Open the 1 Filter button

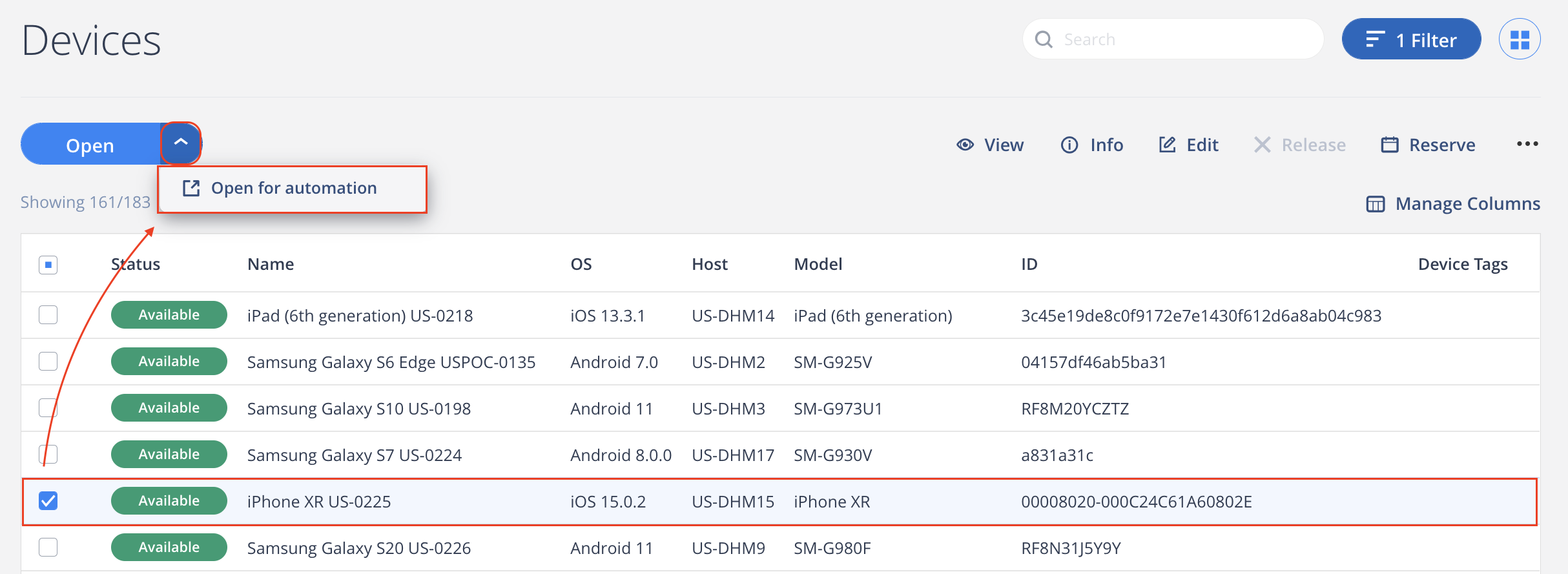click(1411, 39)
